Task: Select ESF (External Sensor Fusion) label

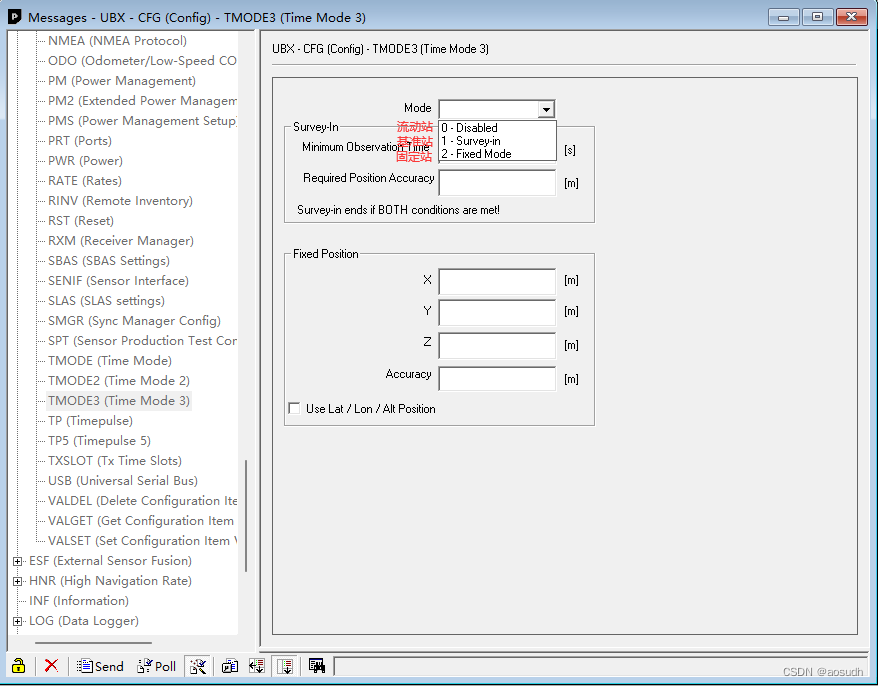Action: point(110,561)
